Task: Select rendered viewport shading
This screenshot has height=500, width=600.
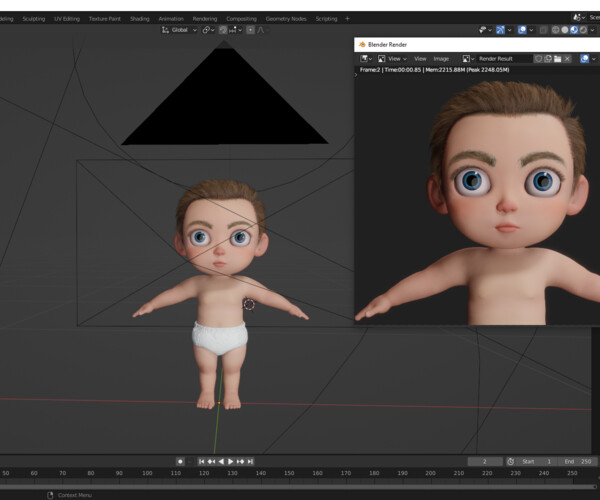Action: tap(583, 30)
